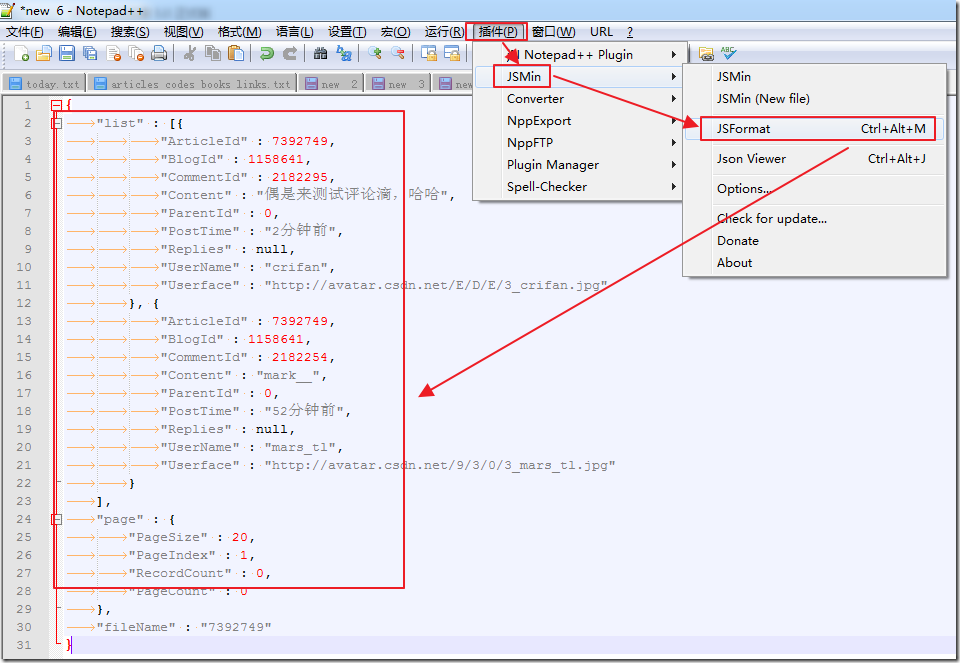
Task: Click the "fileName" : "7392749" line
Action: [x=184, y=627]
